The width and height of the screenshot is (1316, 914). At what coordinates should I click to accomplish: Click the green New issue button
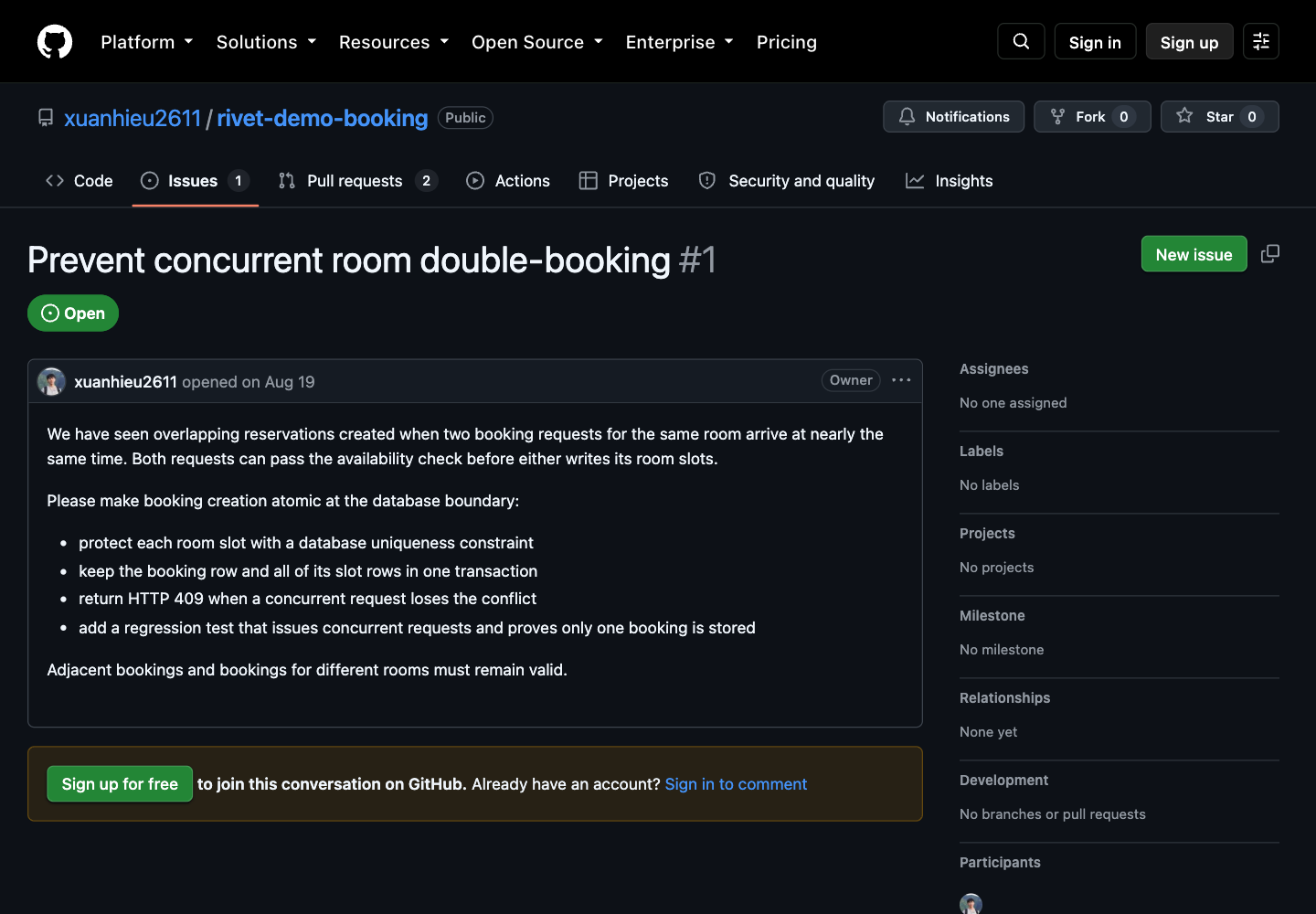1194,254
